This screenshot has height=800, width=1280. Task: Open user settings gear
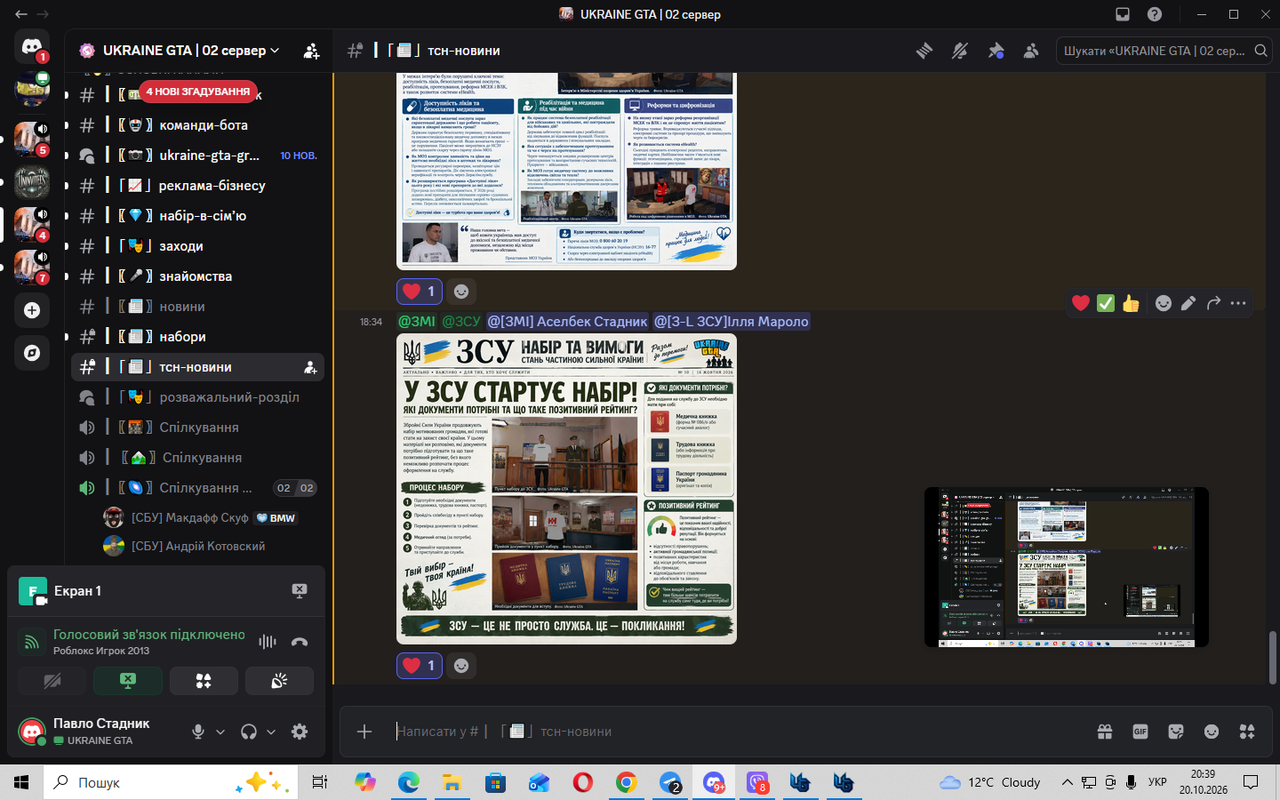click(299, 732)
